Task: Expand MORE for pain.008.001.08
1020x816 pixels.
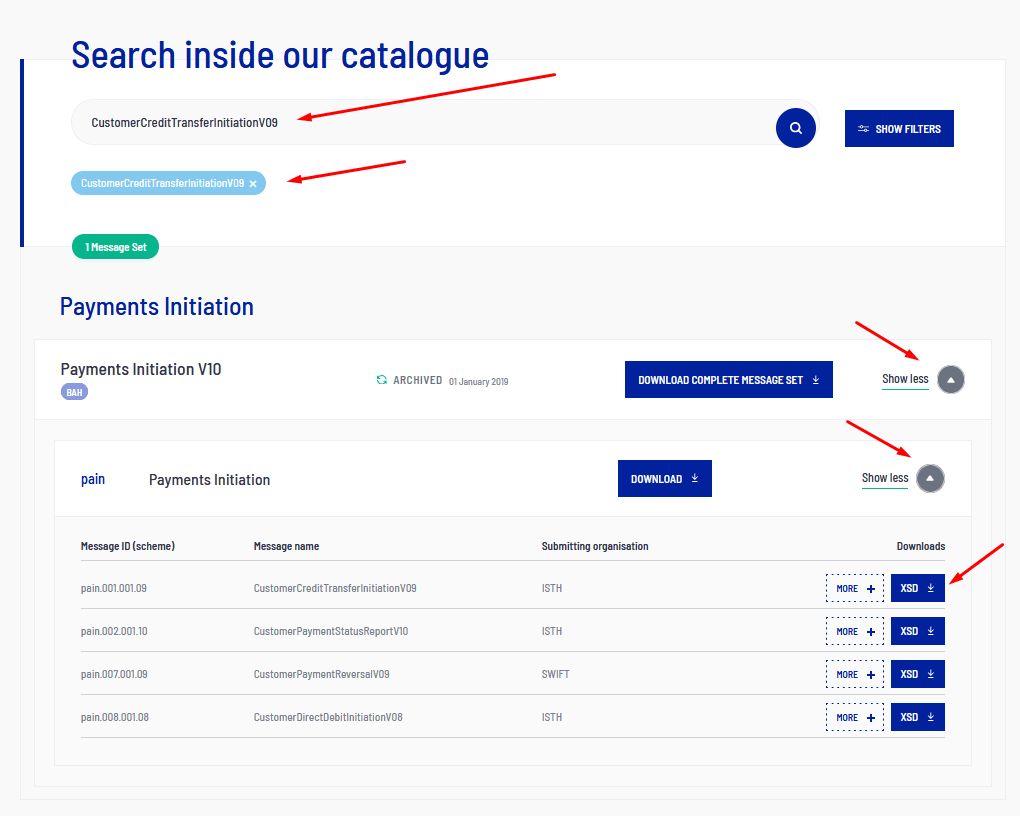Action: (x=855, y=717)
